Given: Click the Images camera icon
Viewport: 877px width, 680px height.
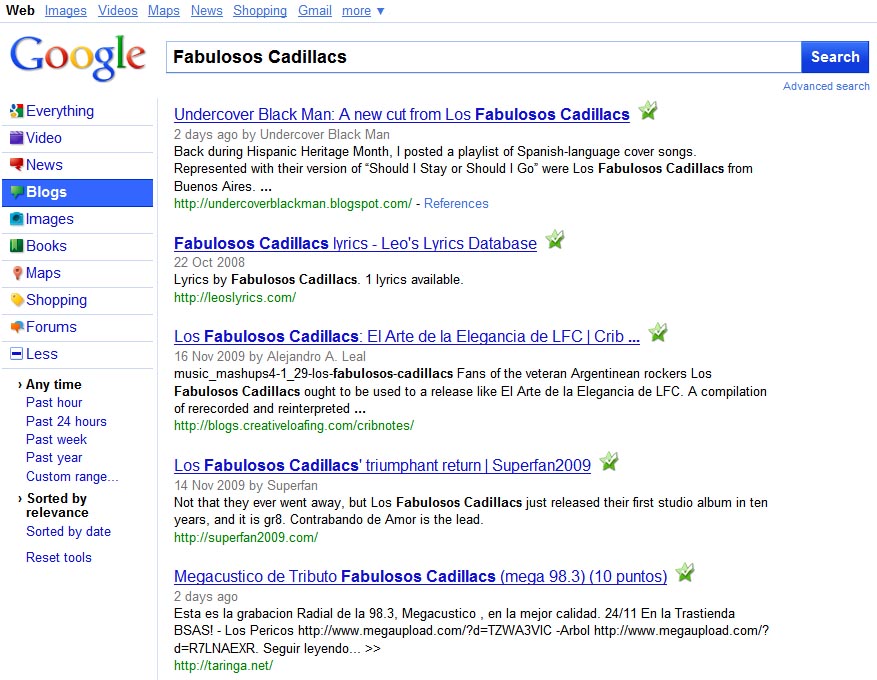Looking at the screenshot, I should [16, 219].
